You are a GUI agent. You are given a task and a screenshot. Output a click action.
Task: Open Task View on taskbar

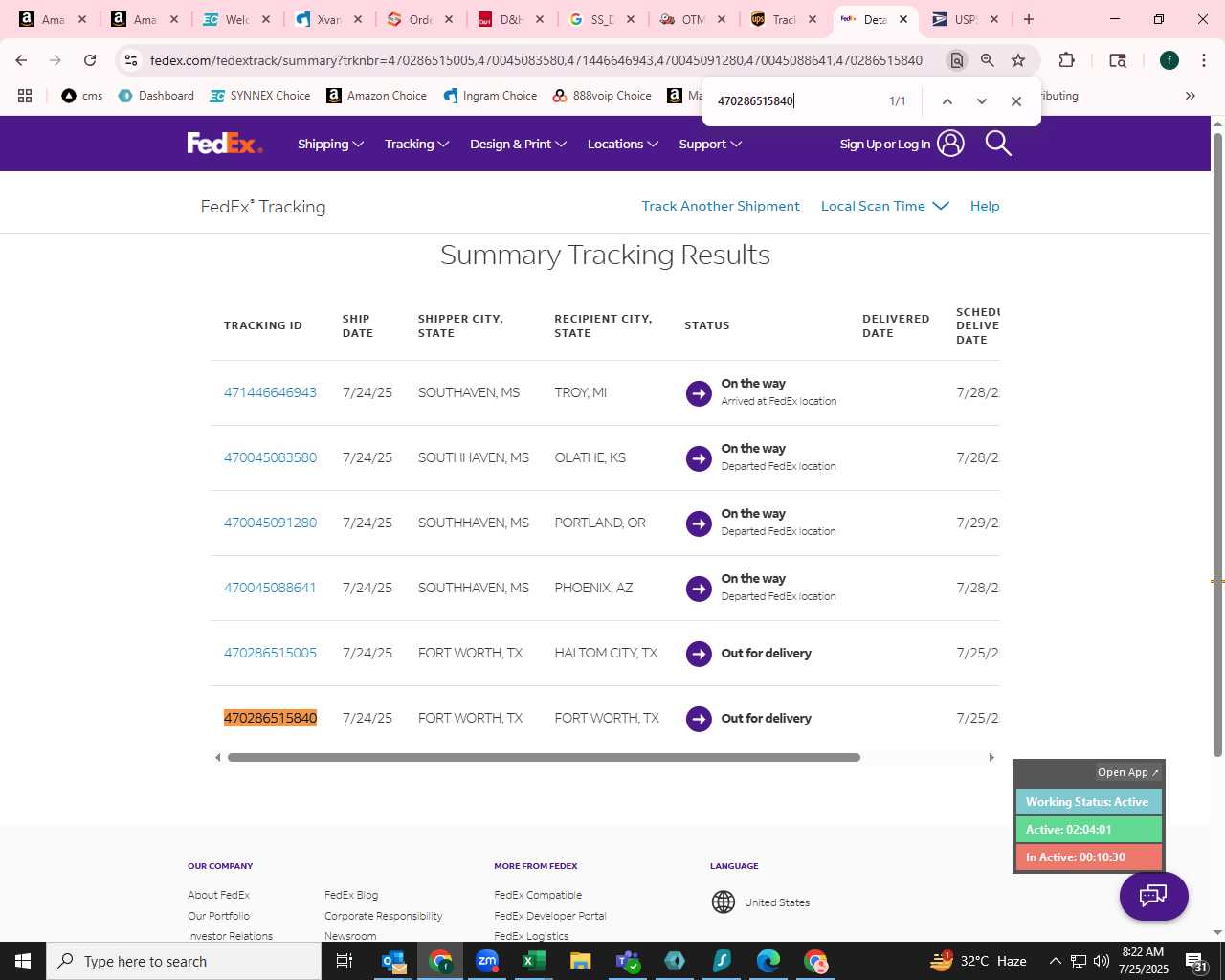[345, 961]
